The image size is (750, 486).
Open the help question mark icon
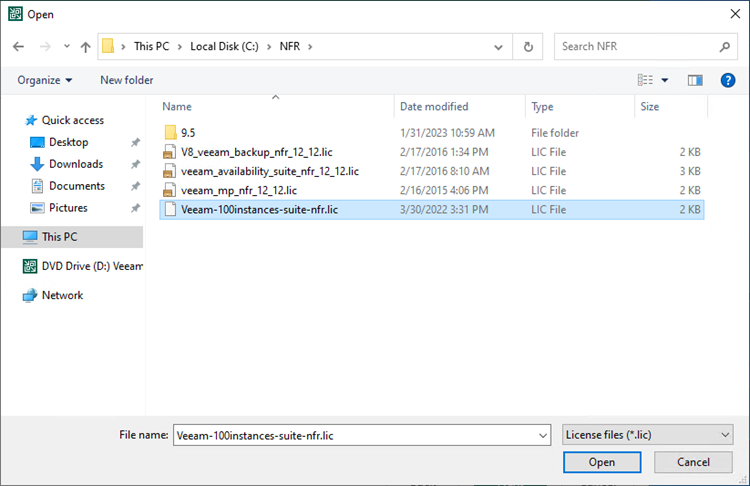coord(728,80)
